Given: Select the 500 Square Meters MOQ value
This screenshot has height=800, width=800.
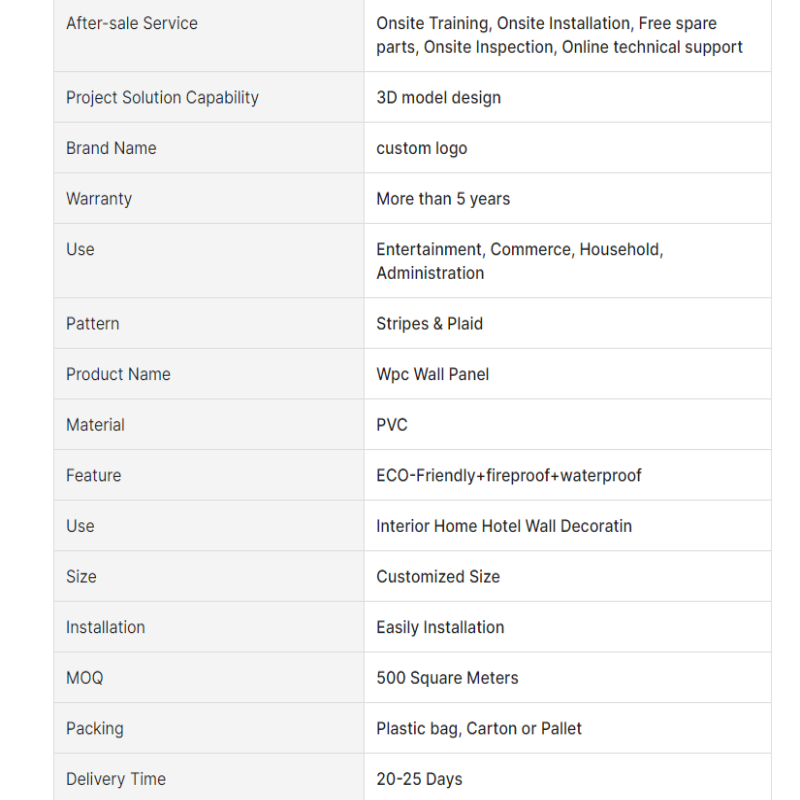Looking at the screenshot, I should 447,678.
